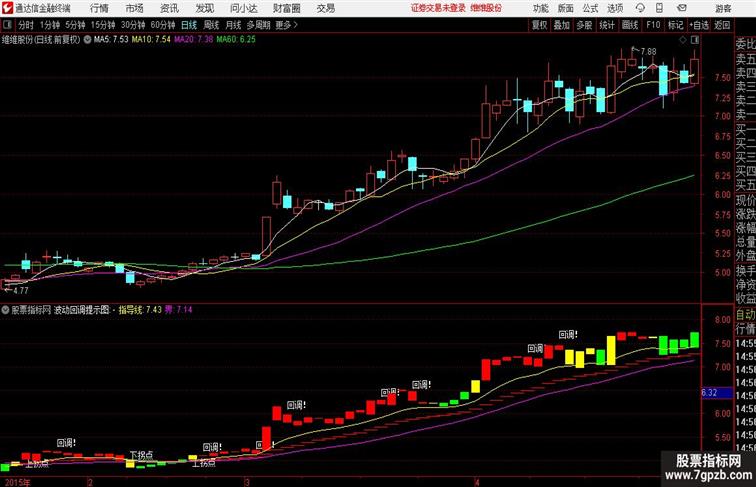Switch to 1分钟 period tab
756x487 pixels.
coord(50,25)
